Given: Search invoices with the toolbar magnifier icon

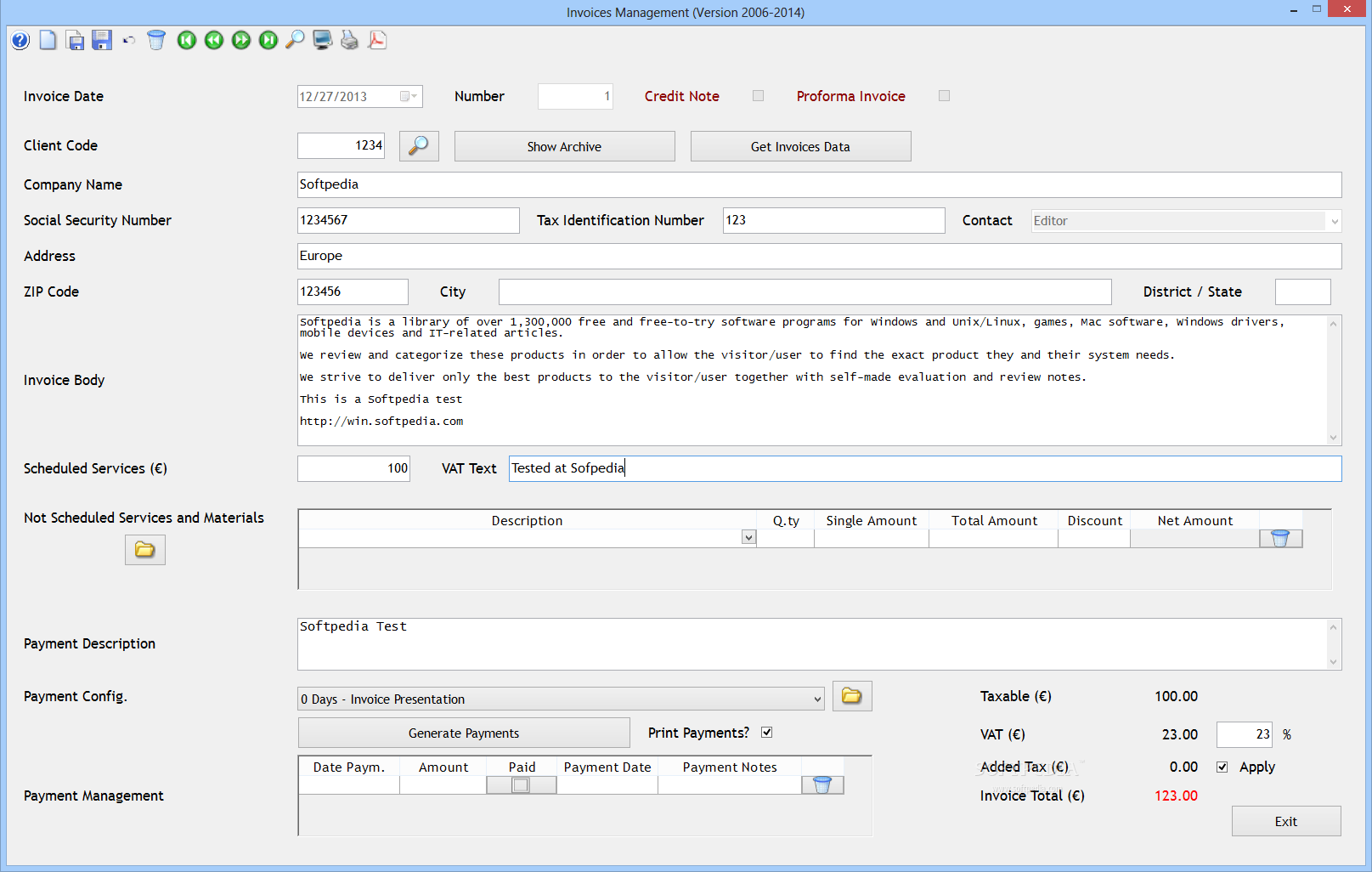Looking at the screenshot, I should click(x=295, y=40).
